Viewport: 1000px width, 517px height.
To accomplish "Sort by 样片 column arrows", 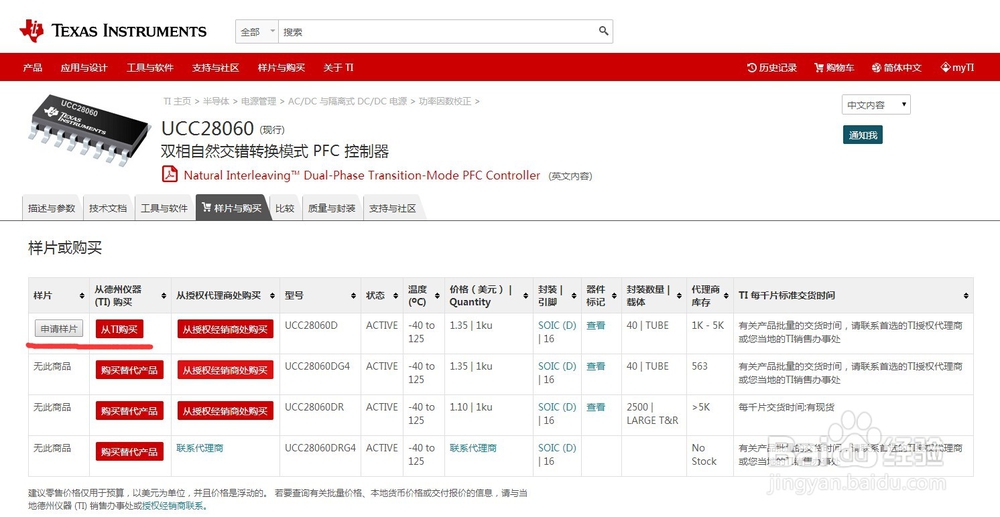I will click(82, 296).
